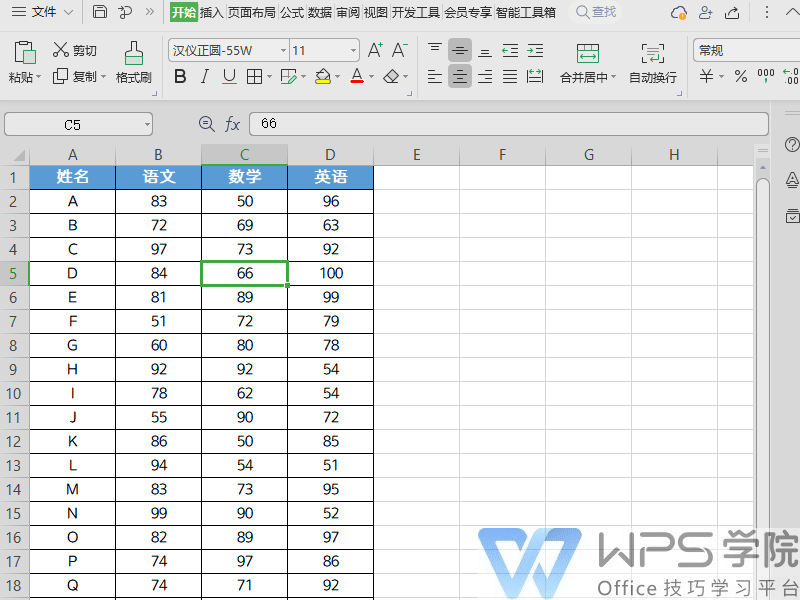Click the font color red A swatch
The image size is (800, 600).
click(x=357, y=76)
